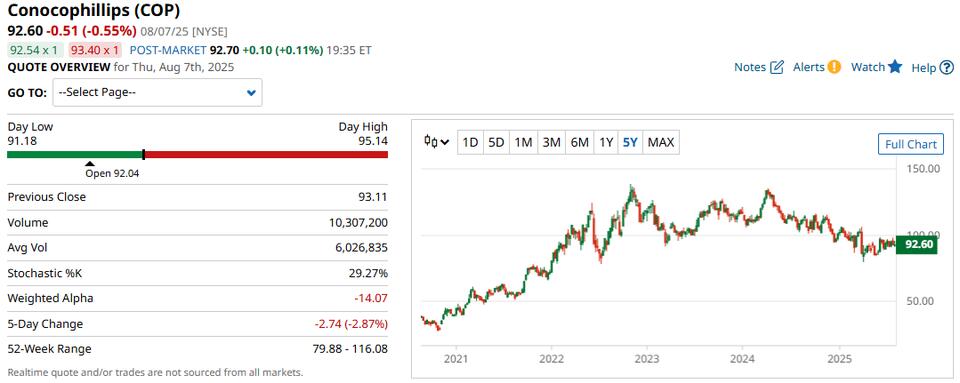This screenshot has width=960, height=383.
Task: Switch chart to 3M range
Action: [x=551, y=143]
